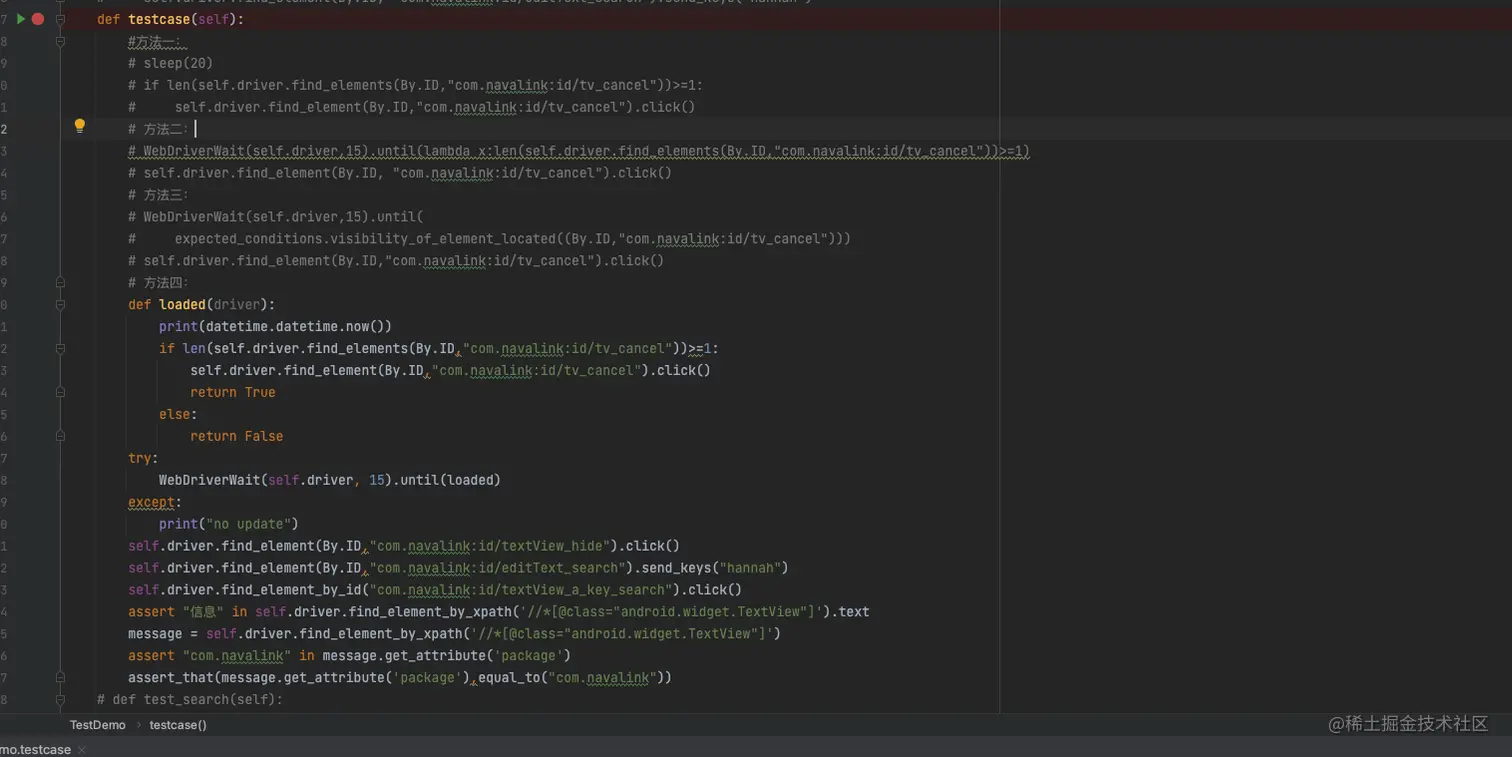Click fold end marker at assert_that line

(60, 677)
